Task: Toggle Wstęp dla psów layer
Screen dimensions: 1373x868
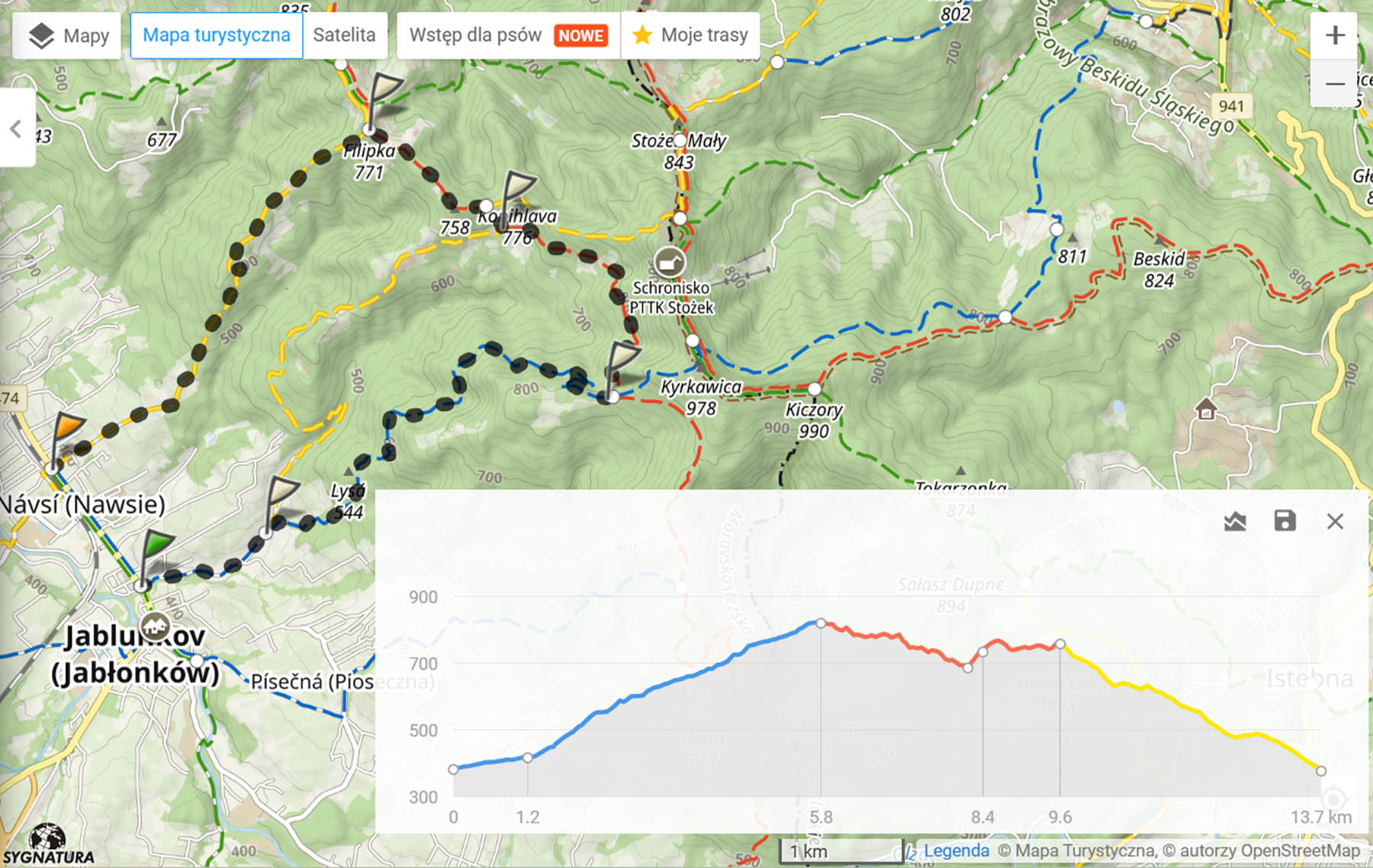Action: point(508,36)
